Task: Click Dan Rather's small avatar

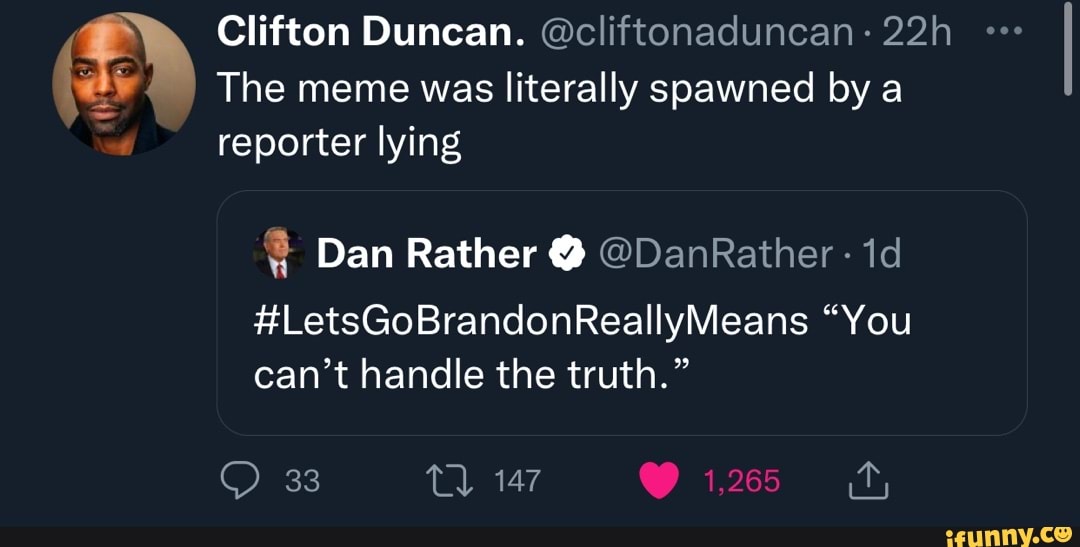Action: click(x=280, y=253)
